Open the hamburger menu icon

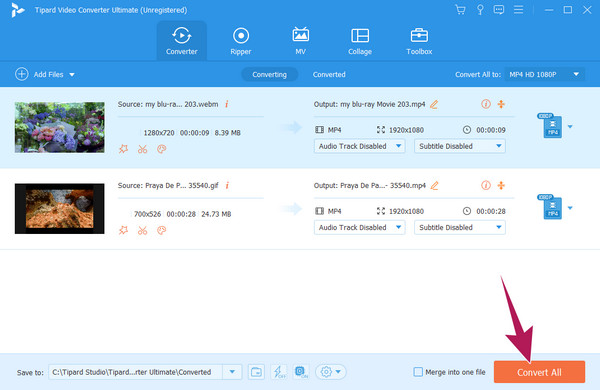pos(518,10)
